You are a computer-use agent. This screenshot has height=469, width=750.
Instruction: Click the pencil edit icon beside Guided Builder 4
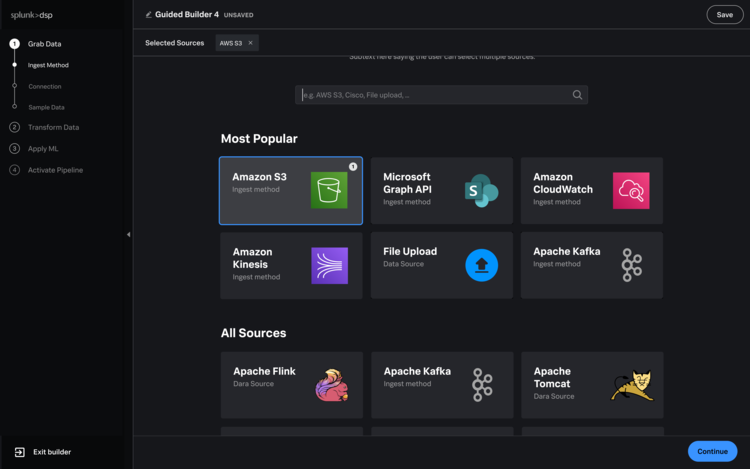(x=148, y=15)
